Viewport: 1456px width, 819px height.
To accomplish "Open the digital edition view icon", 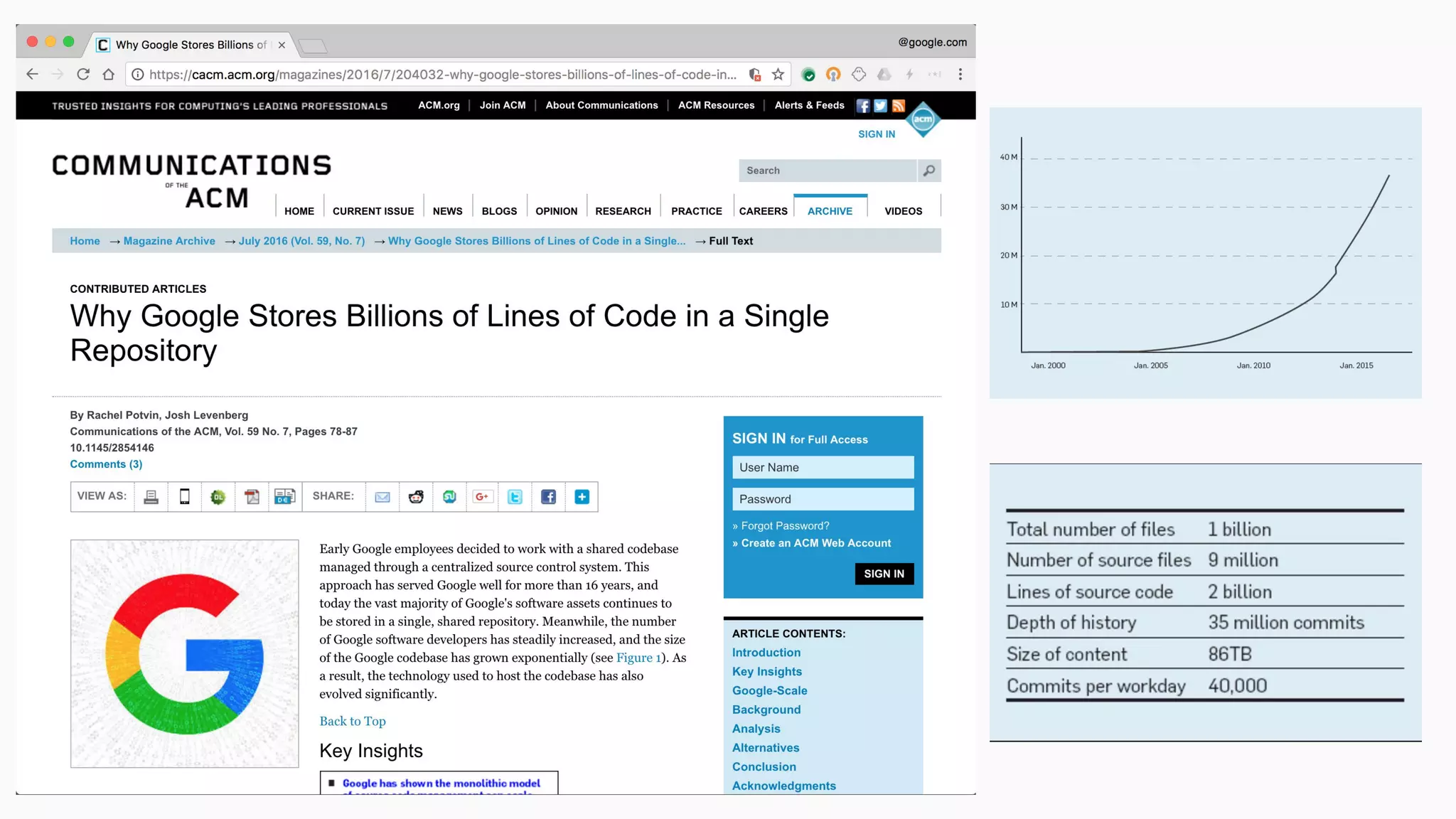I will (x=284, y=497).
